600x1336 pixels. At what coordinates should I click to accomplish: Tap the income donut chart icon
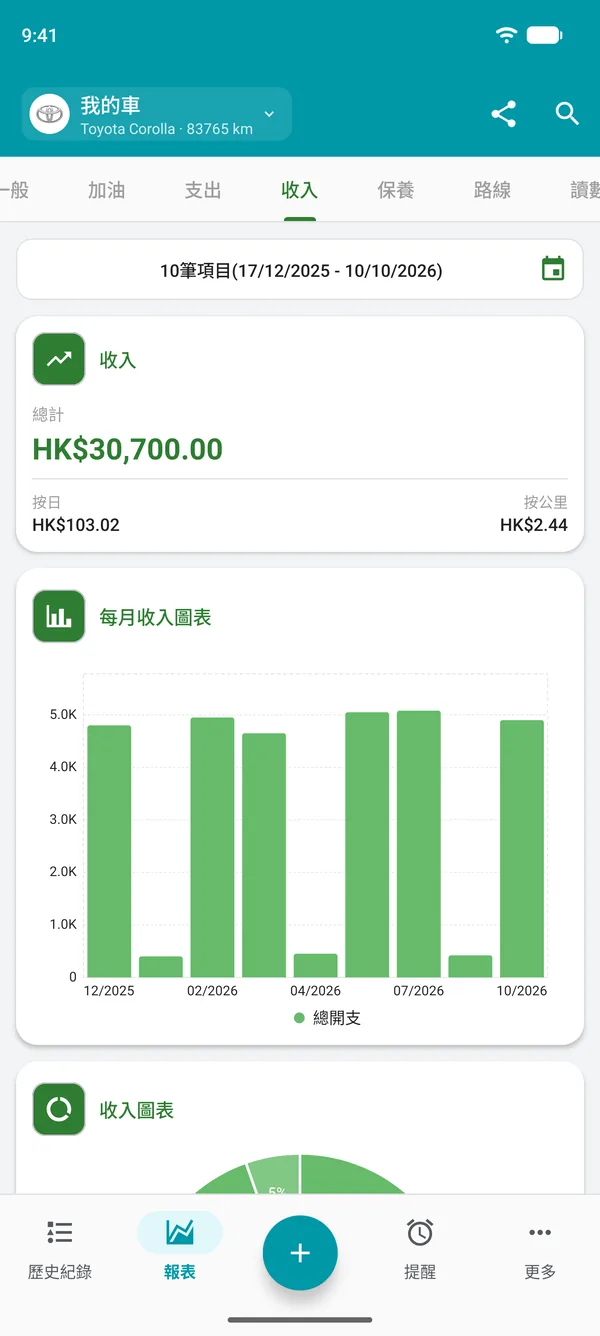click(59, 1110)
